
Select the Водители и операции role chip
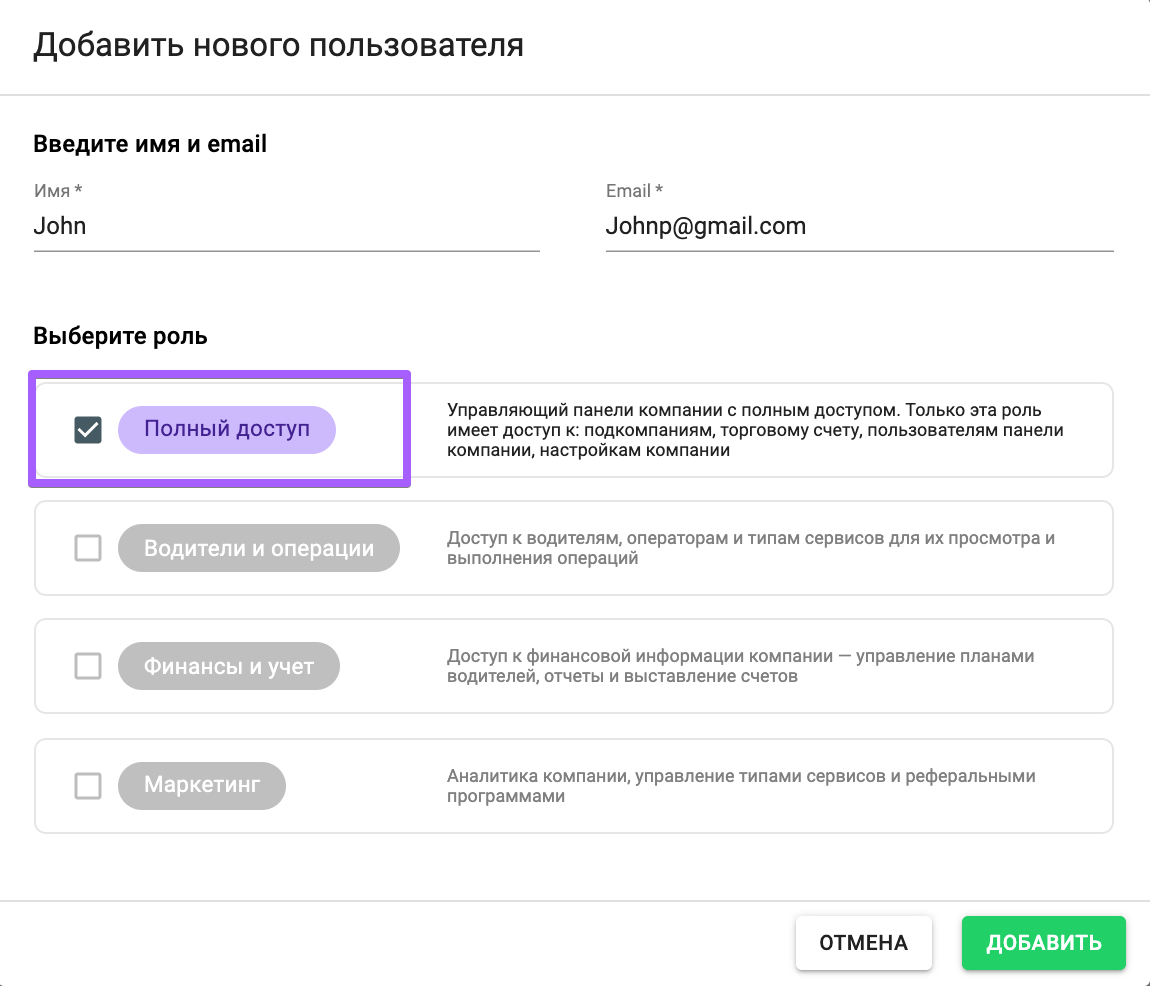coord(258,548)
